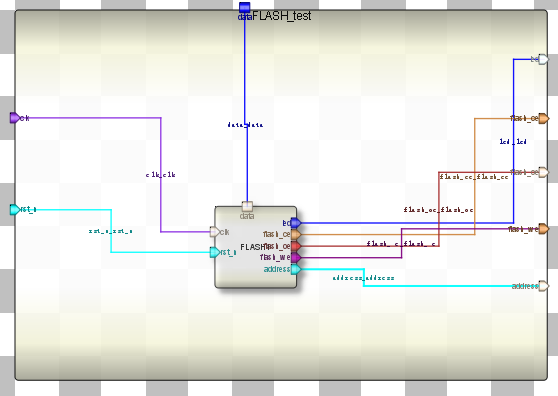The image size is (558, 396).
Task: Click the inner block's clk pin
Action: coord(215,232)
